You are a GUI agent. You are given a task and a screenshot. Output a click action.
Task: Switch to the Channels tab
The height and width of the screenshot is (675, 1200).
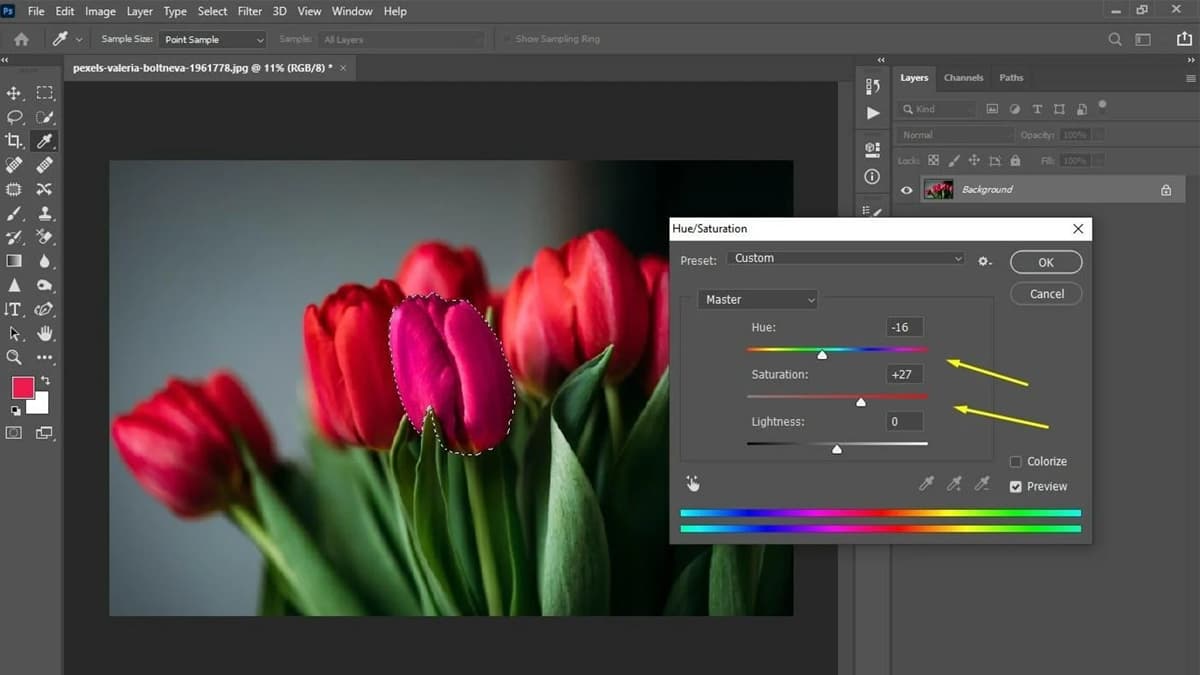pos(963,78)
